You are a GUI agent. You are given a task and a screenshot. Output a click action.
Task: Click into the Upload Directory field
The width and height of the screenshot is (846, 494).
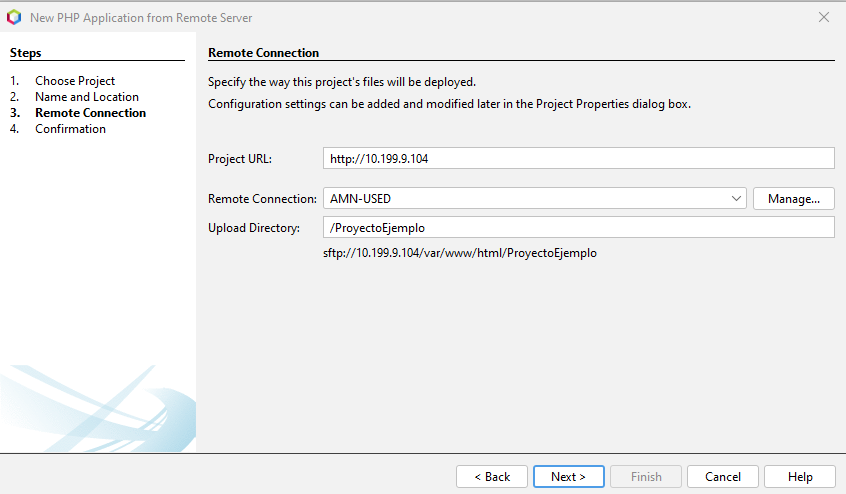coord(578,228)
